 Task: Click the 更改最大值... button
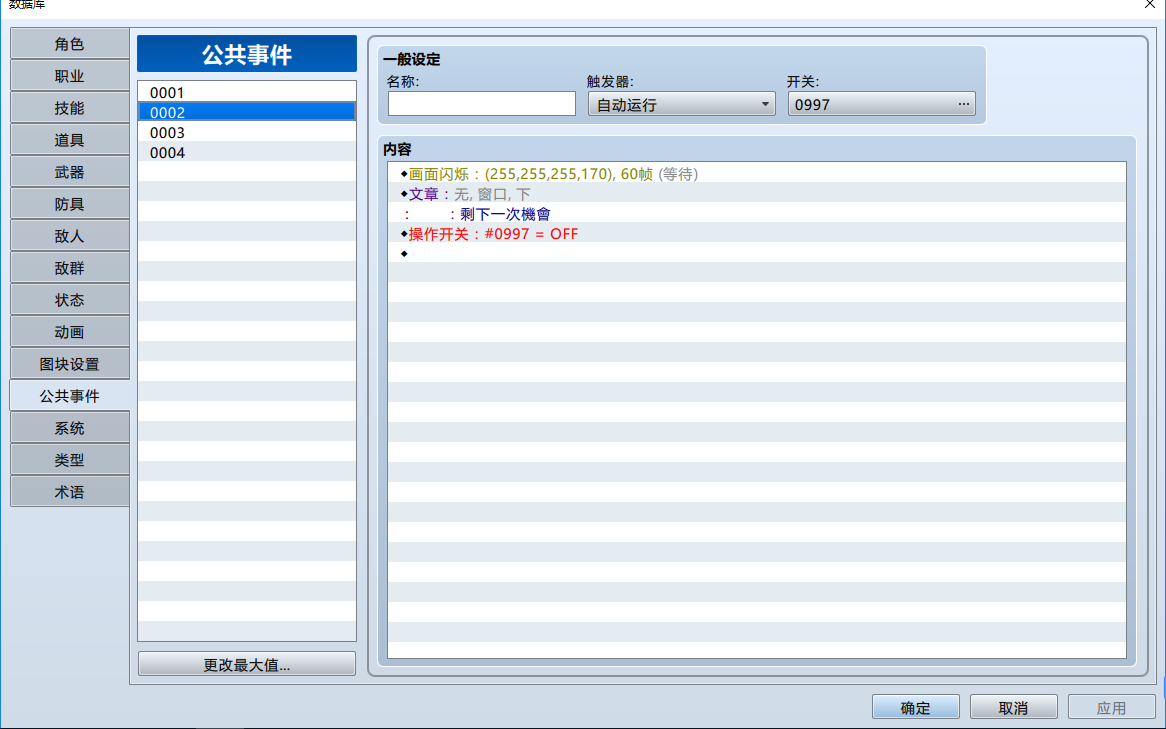tap(247, 664)
